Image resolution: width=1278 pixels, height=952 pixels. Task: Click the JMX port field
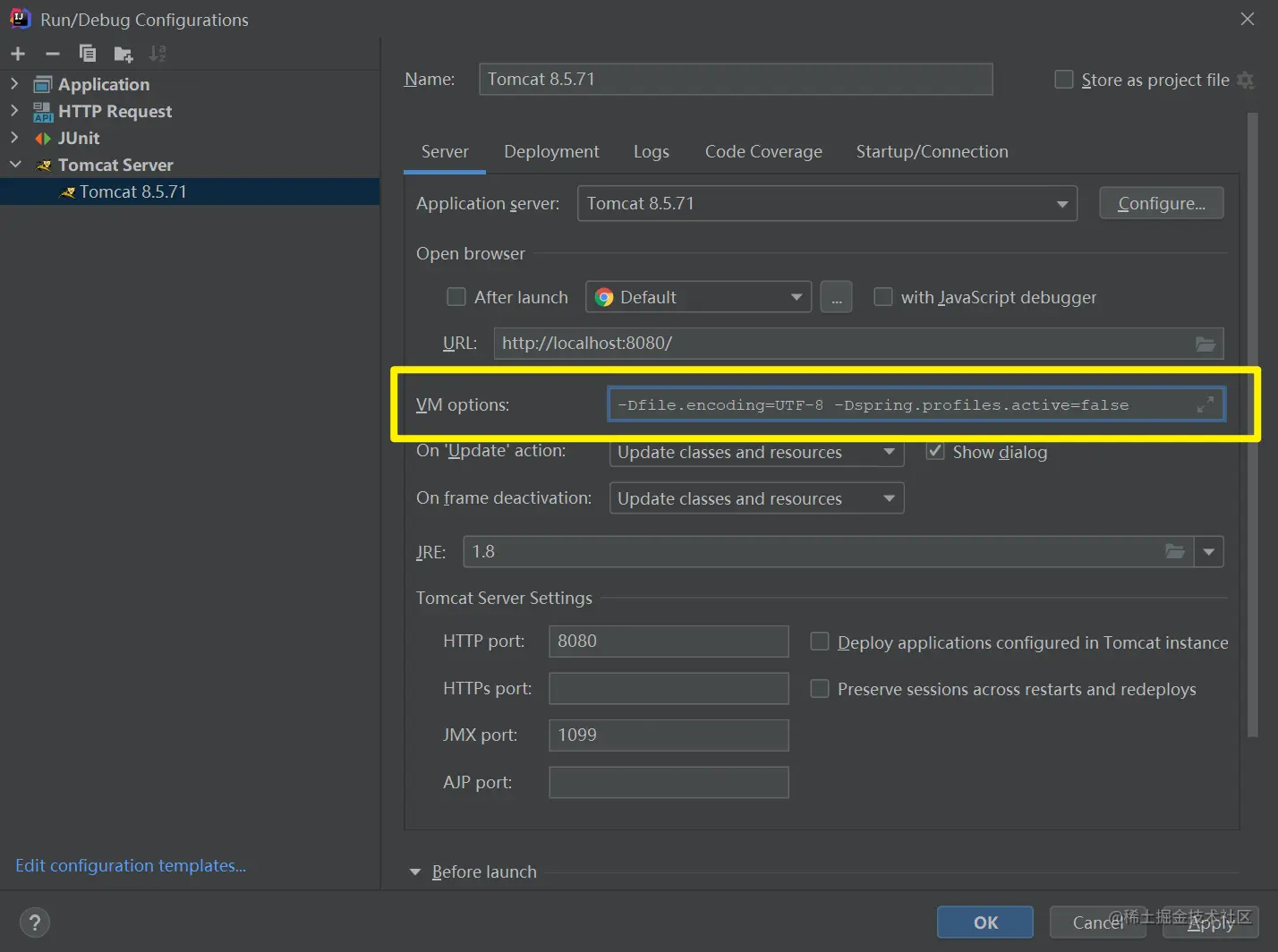click(669, 735)
